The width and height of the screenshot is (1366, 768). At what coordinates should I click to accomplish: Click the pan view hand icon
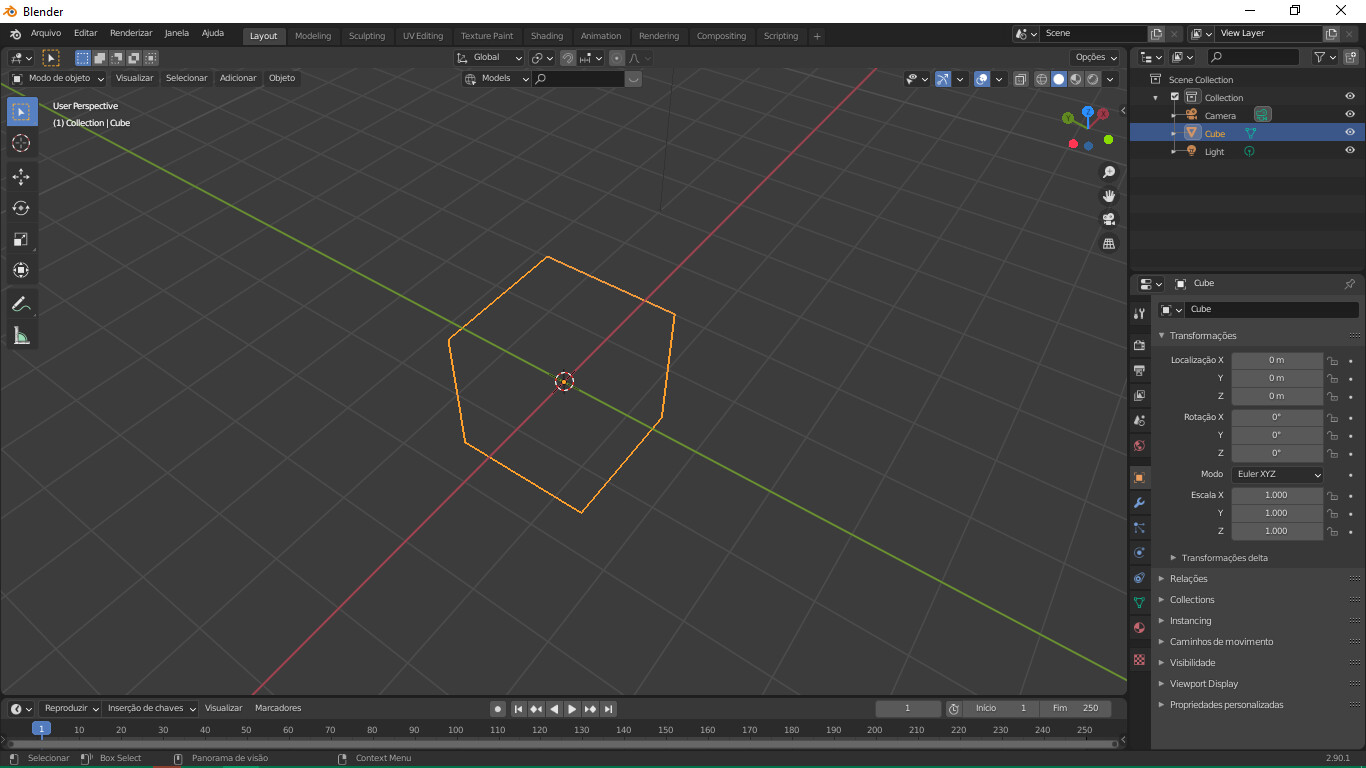pos(1108,196)
